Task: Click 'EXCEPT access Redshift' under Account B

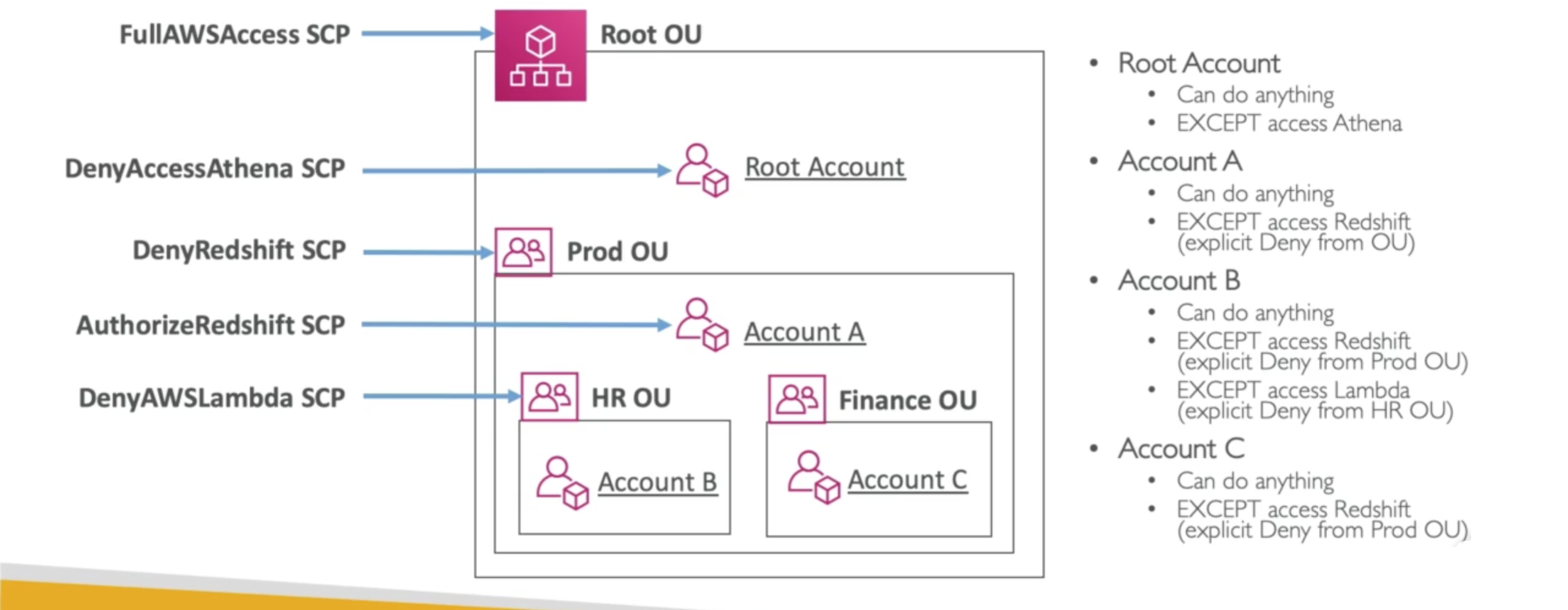Action: tap(1293, 341)
